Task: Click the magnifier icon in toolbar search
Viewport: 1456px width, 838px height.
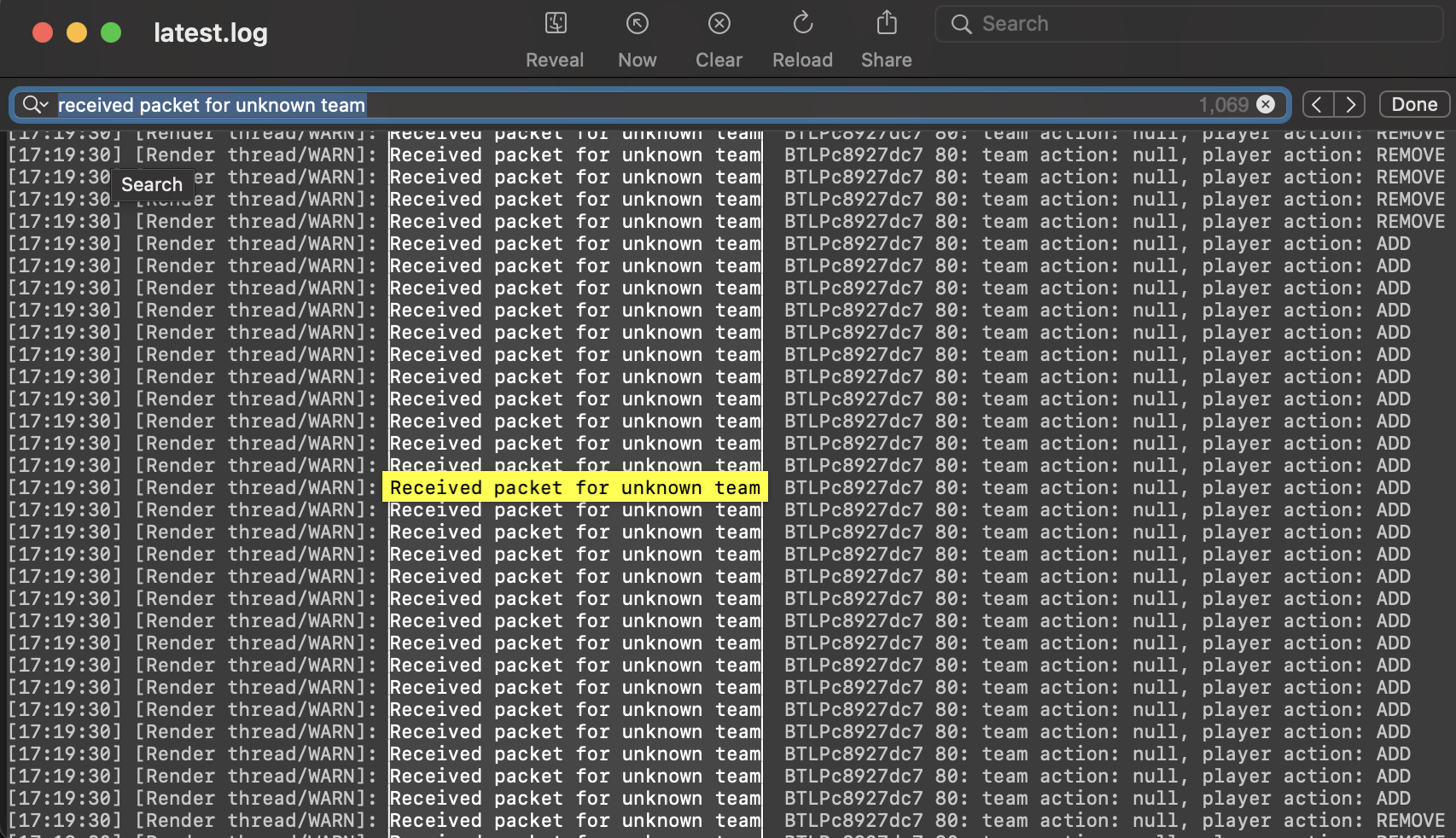Action: (962, 24)
